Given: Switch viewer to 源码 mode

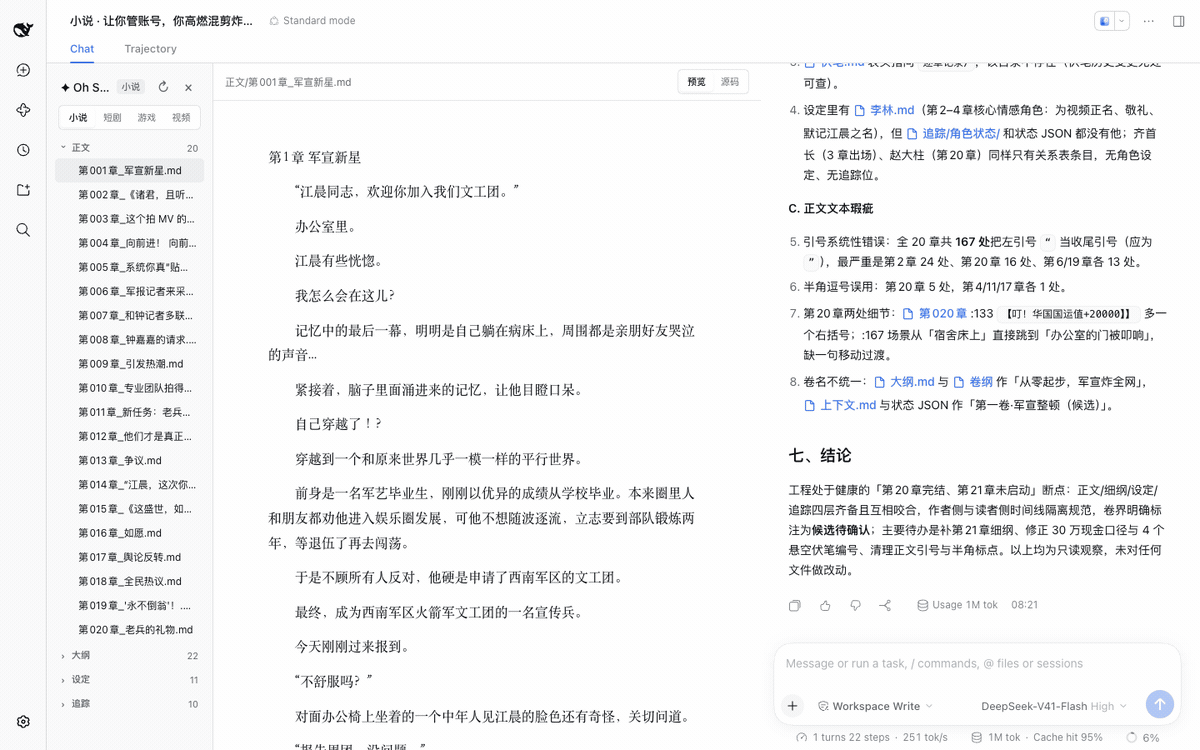Looking at the screenshot, I should click(730, 82).
